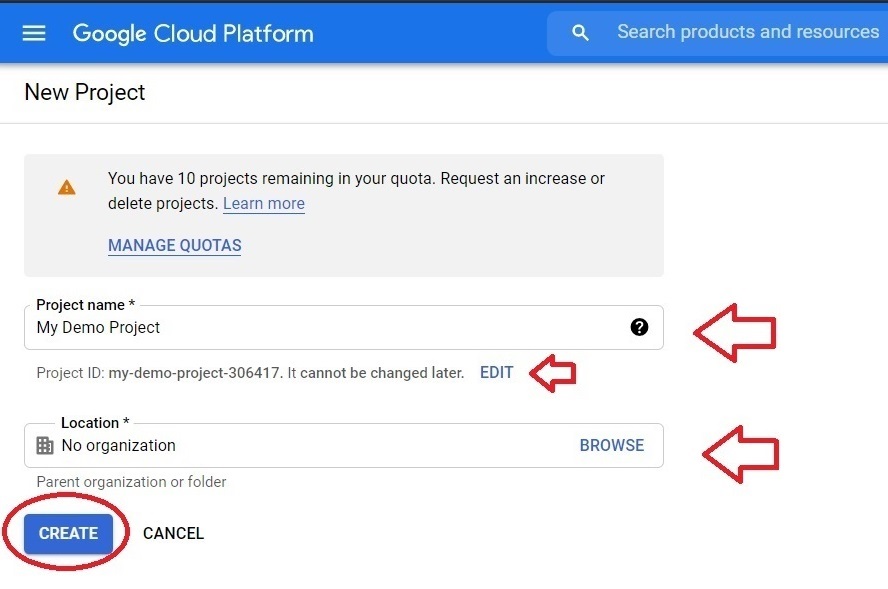Select EDIT to change the Project ID

coord(497,372)
